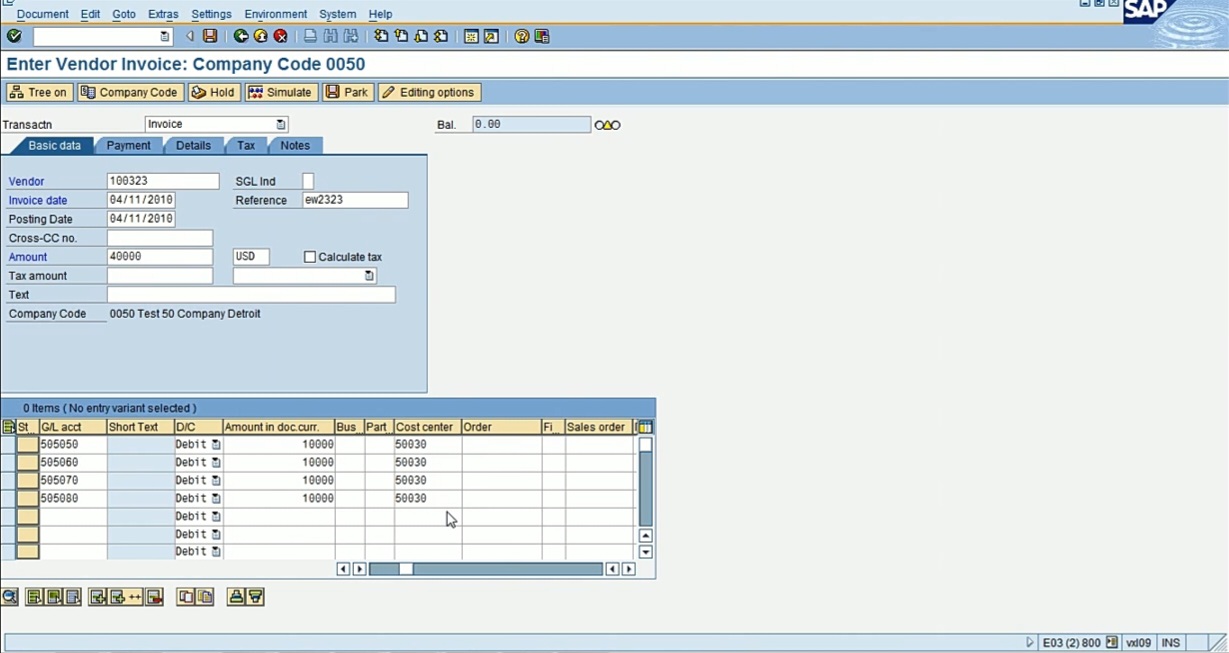The image size is (1229, 653).
Task: Click the Sort ascending icon below table
Action: click(x=236, y=597)
